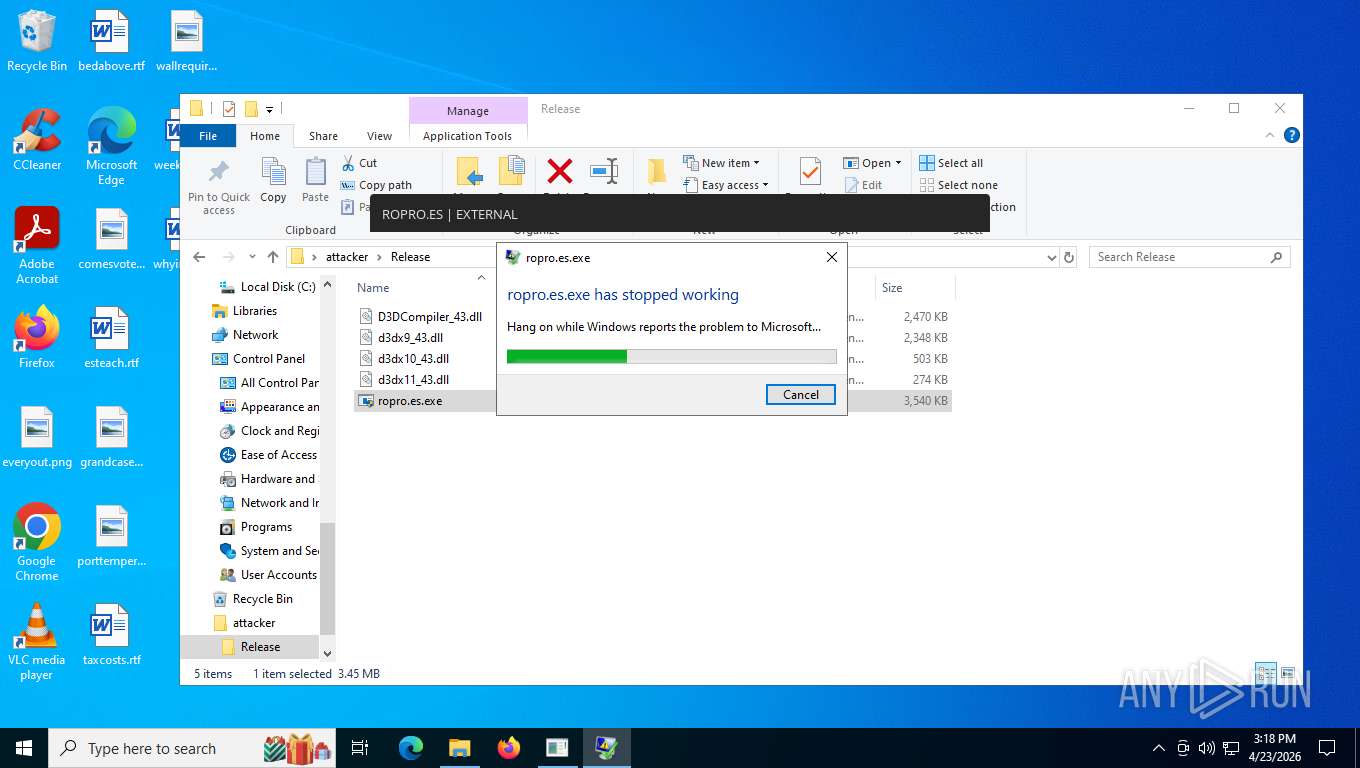Open the Application Tools tab
Image resolution: width=1360 pixels, height=768 pixels.
pyautogui.click(x=467, y=136)
